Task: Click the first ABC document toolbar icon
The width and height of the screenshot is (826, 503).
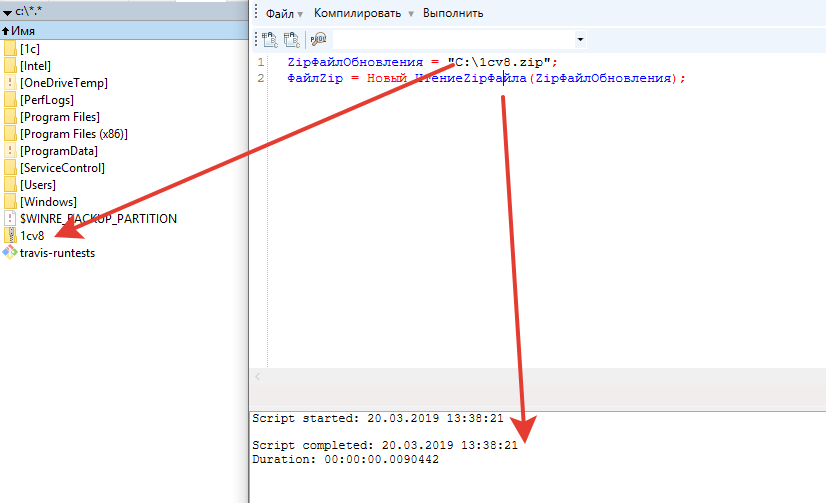Action: click(270, 40)
